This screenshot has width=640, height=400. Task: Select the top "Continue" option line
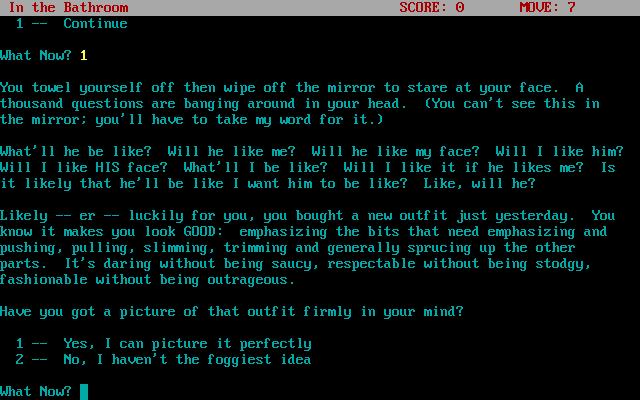71,23
